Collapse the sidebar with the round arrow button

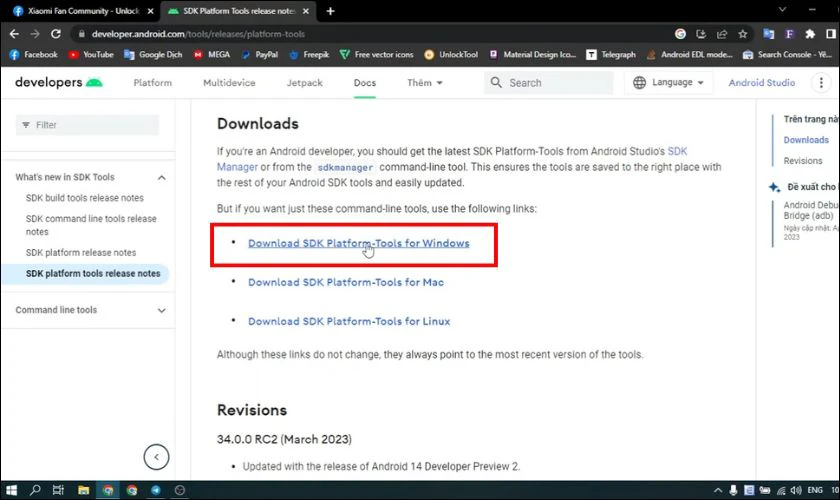(x=156, y=457)
